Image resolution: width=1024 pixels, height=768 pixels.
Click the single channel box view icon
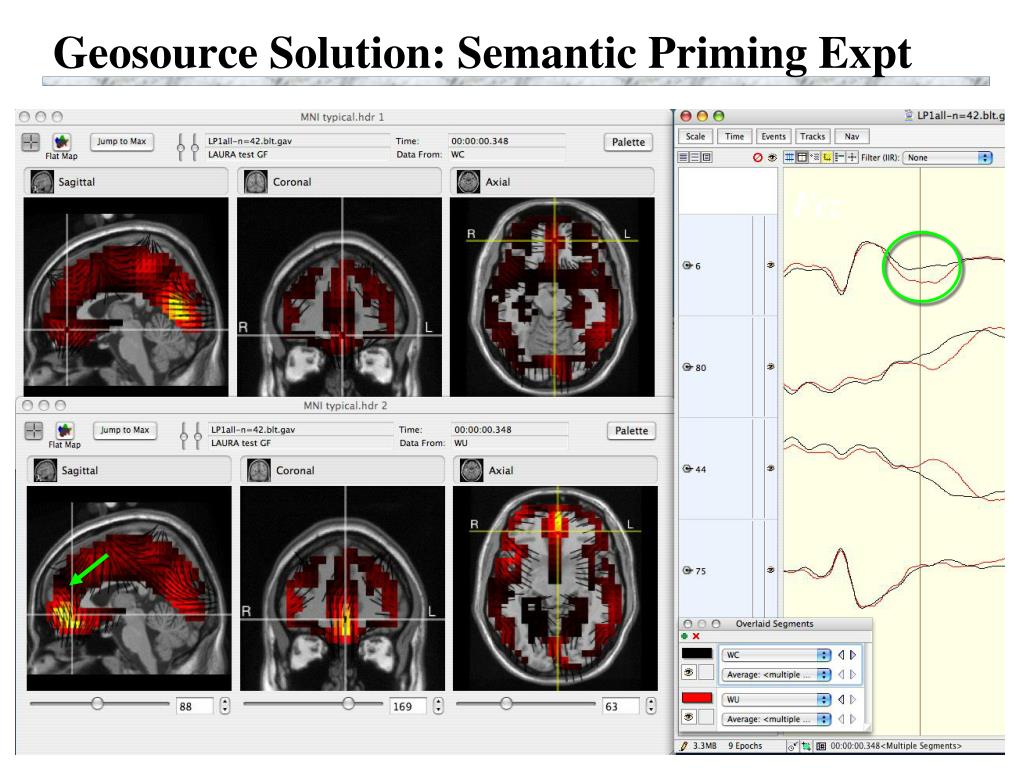click(x=707, y=157)
